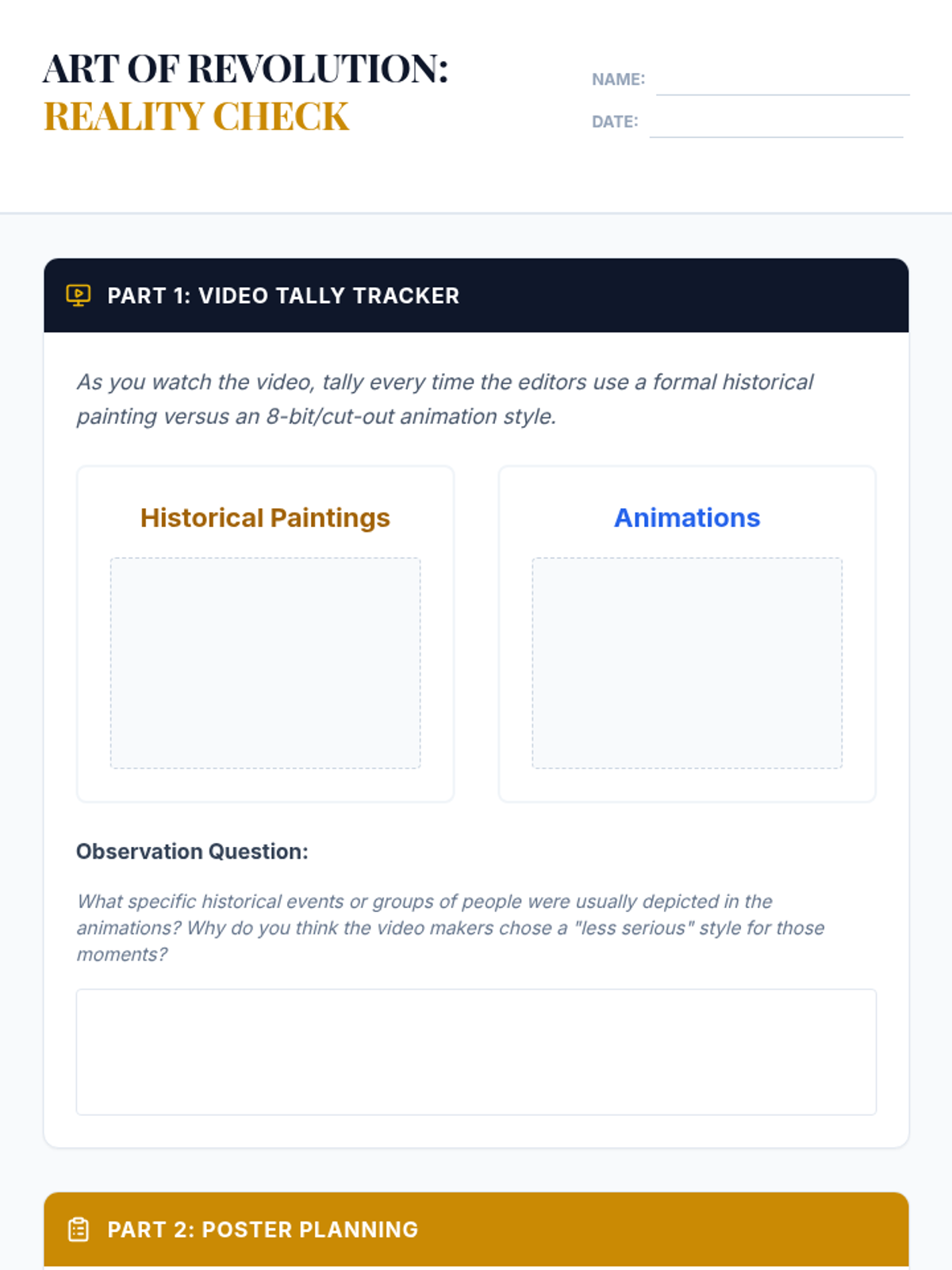This screenshot has width=952, height=1270.
Task: Click the DATE: label
Action: [615, 121]
